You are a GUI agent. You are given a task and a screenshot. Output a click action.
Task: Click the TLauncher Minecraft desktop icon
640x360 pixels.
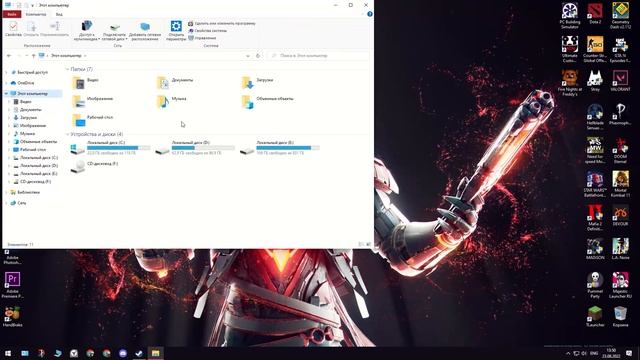(595, 317)
